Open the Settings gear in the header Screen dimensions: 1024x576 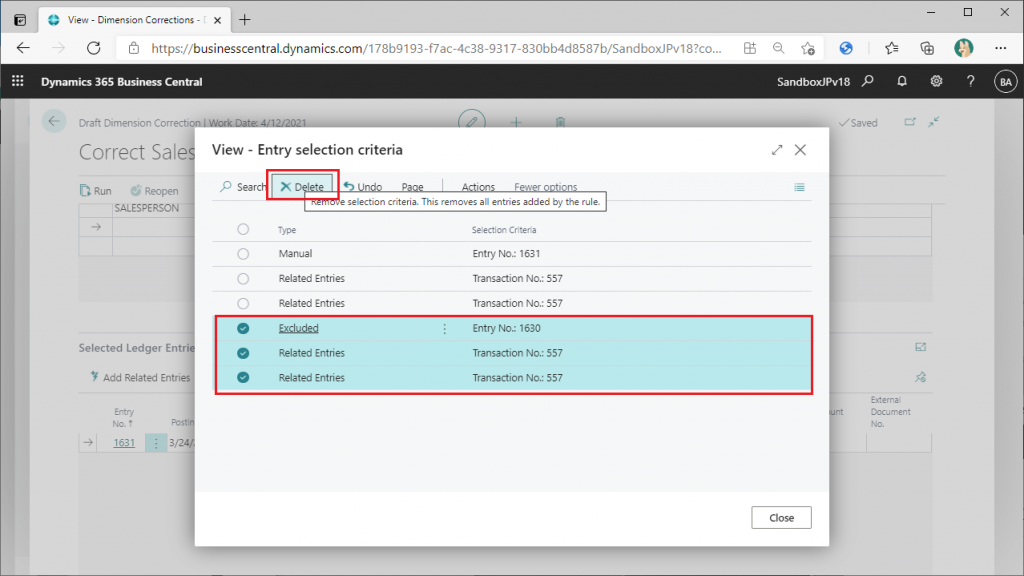coord(936,82)
